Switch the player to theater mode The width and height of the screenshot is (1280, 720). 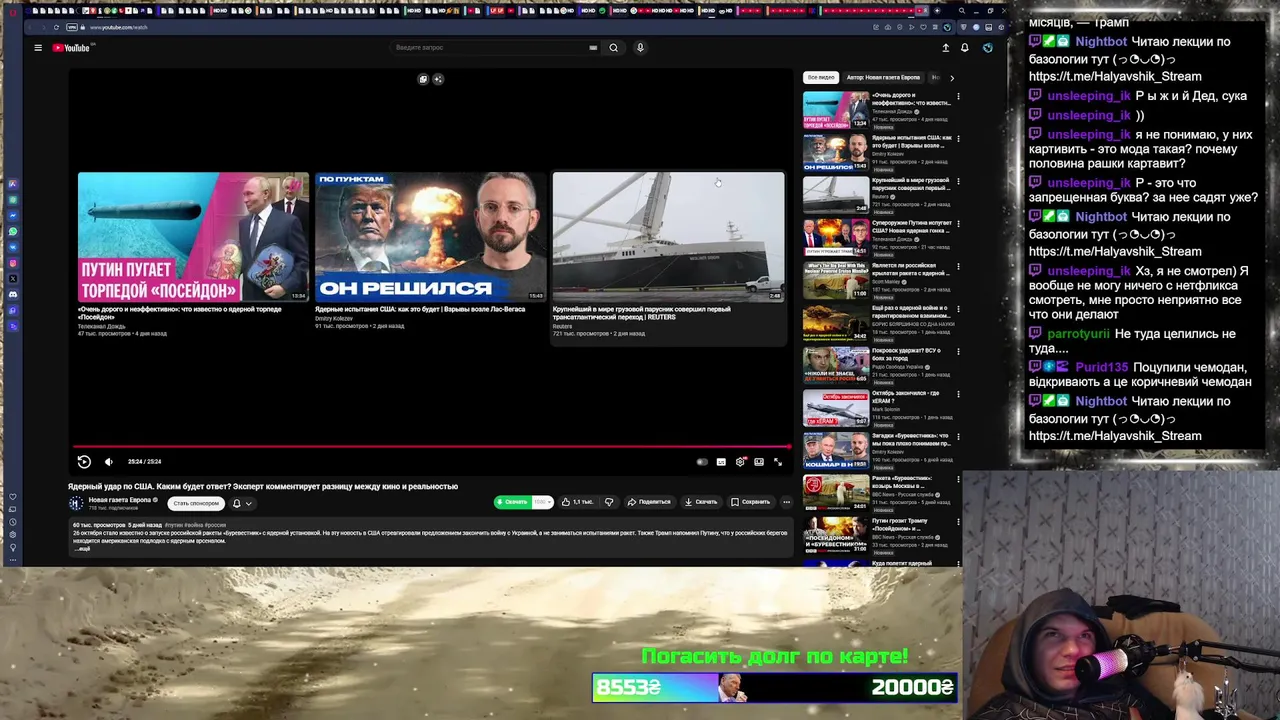coord(759,462)
